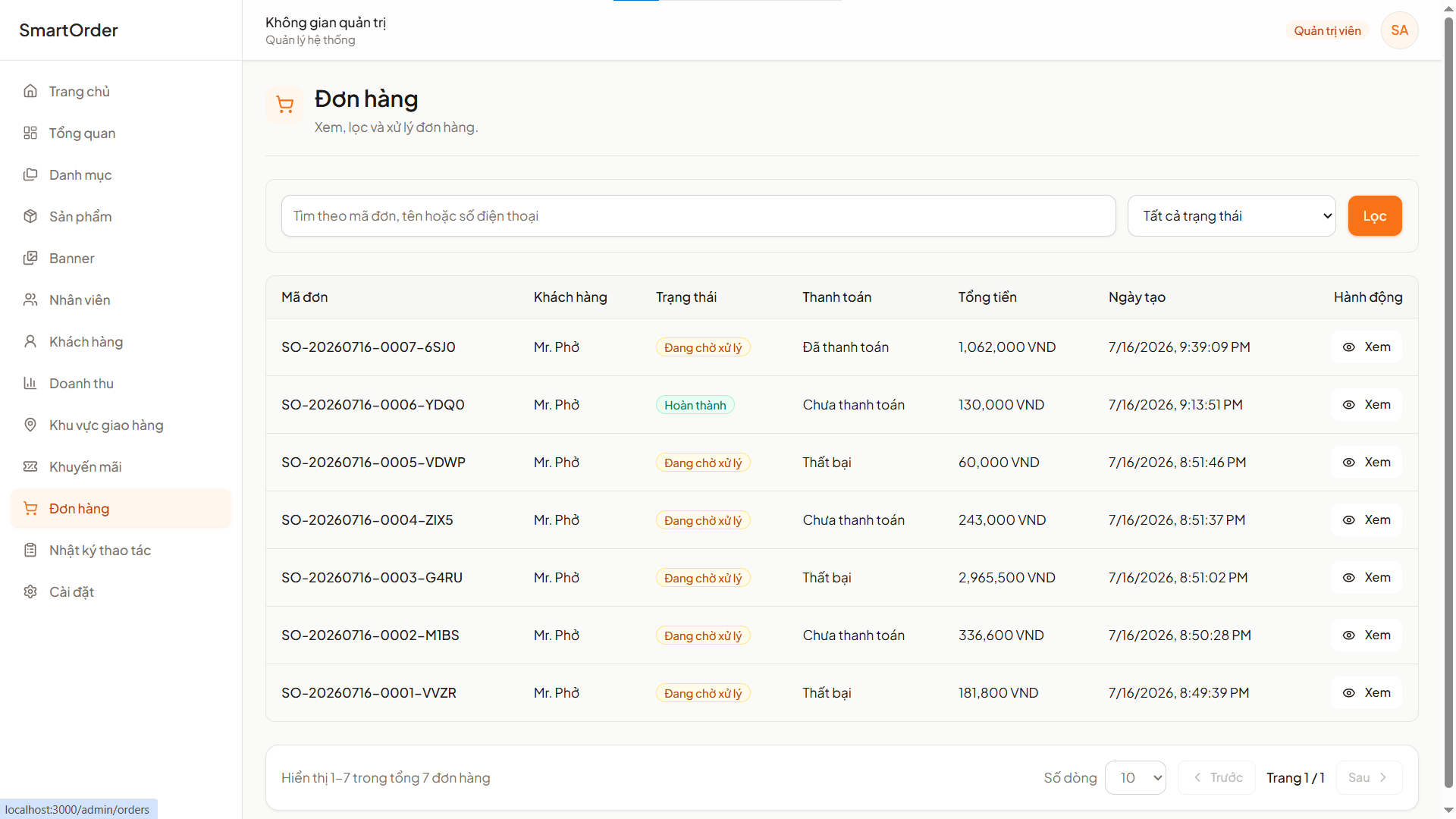
Task: Click the orange cart icon beside the Đơn hàng heading
Action: 284,105
